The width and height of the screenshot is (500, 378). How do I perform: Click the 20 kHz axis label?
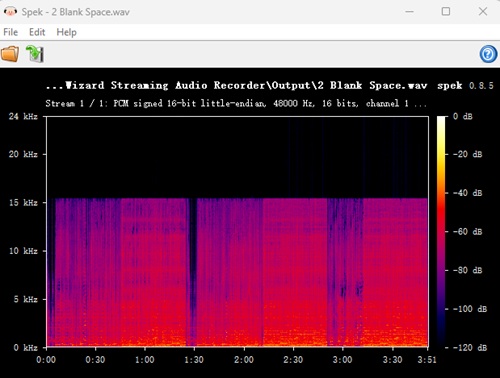click(x=23, y=154)
